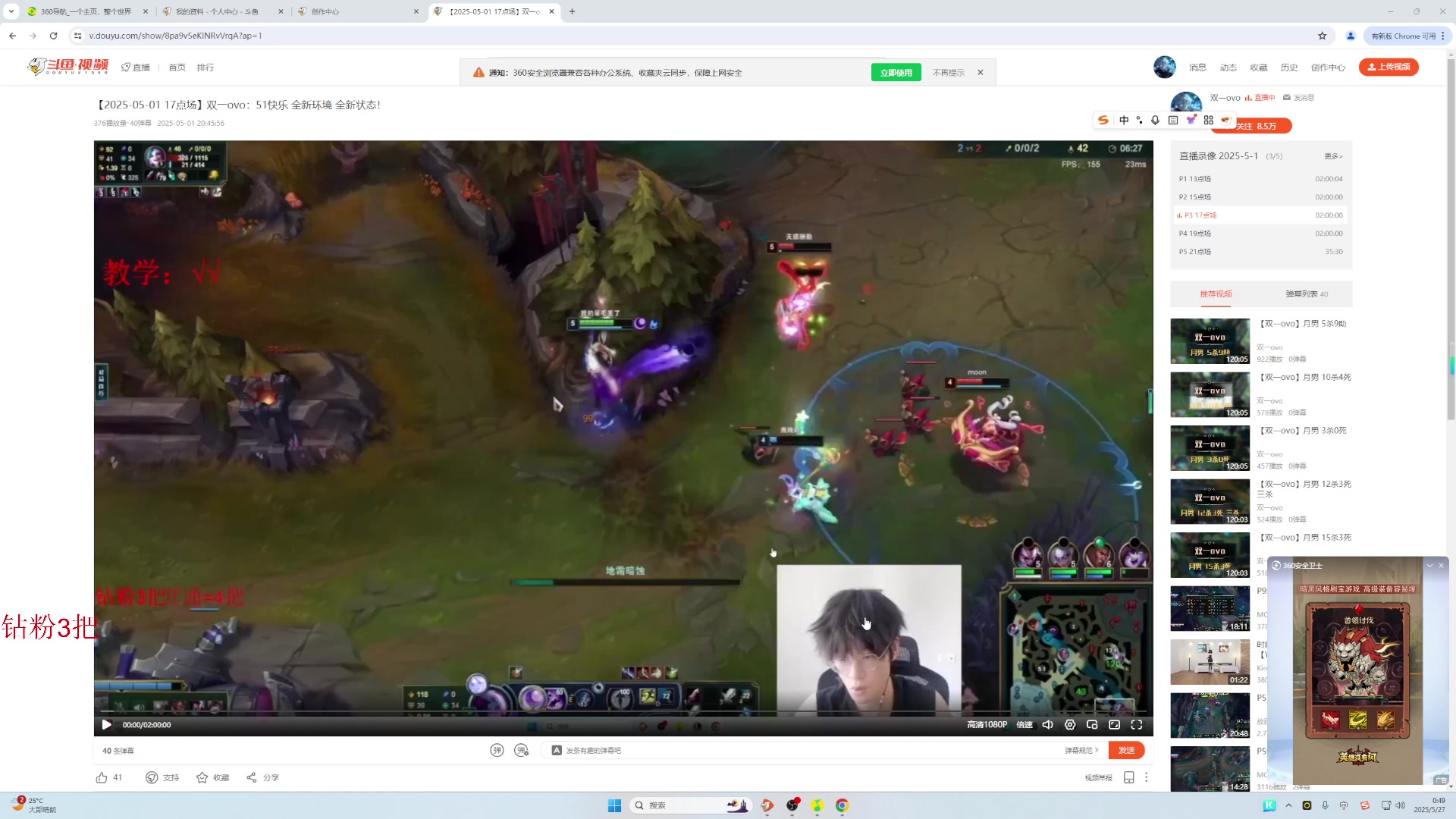Open the Windows Start menu
This screenshot has height=819, width=1456.
pyautogui.click(x=614, y=805)
